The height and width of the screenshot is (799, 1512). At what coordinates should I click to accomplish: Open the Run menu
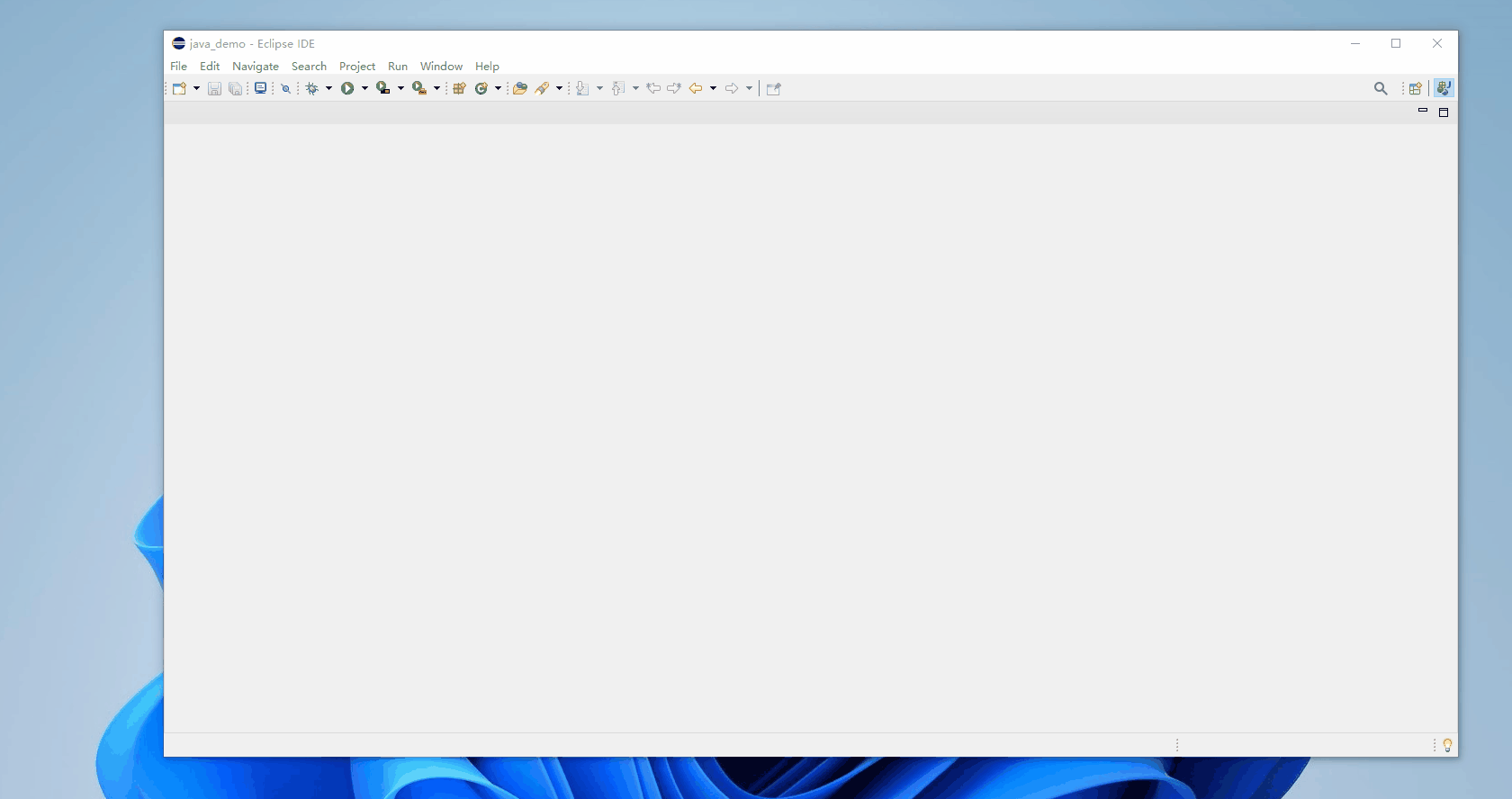(398, 67)
